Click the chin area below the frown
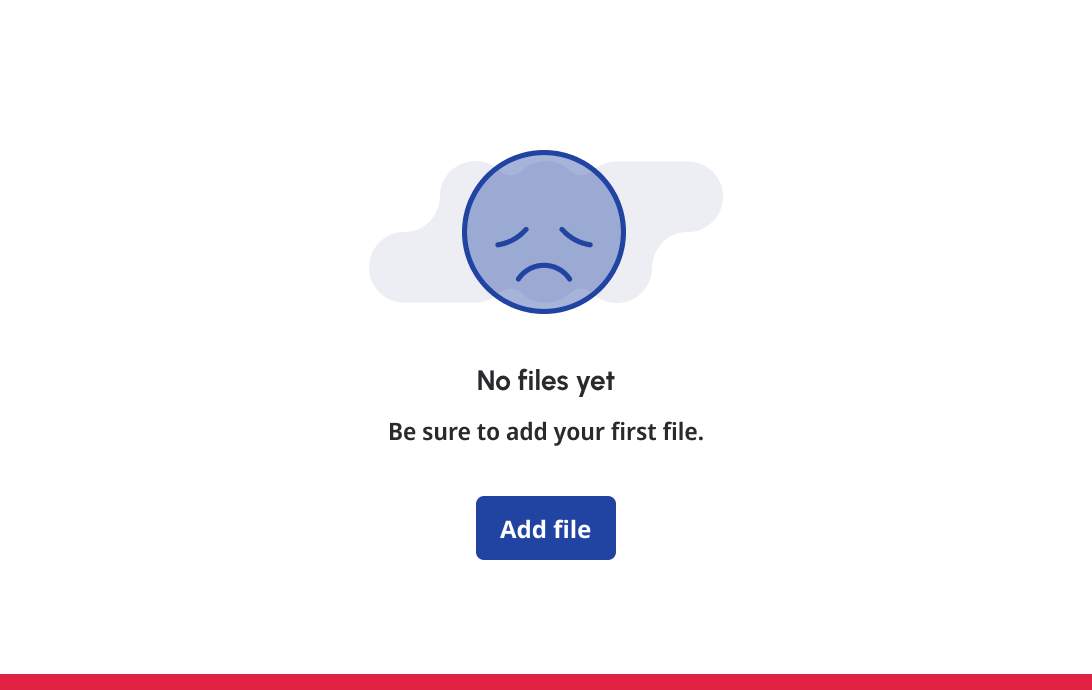1092x690 pixels. point(544,296)
